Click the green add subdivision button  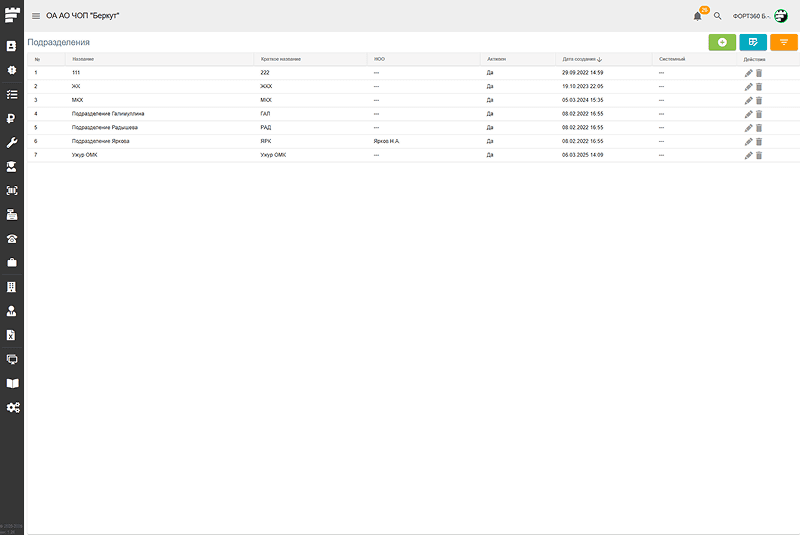[x=722, y=42]
